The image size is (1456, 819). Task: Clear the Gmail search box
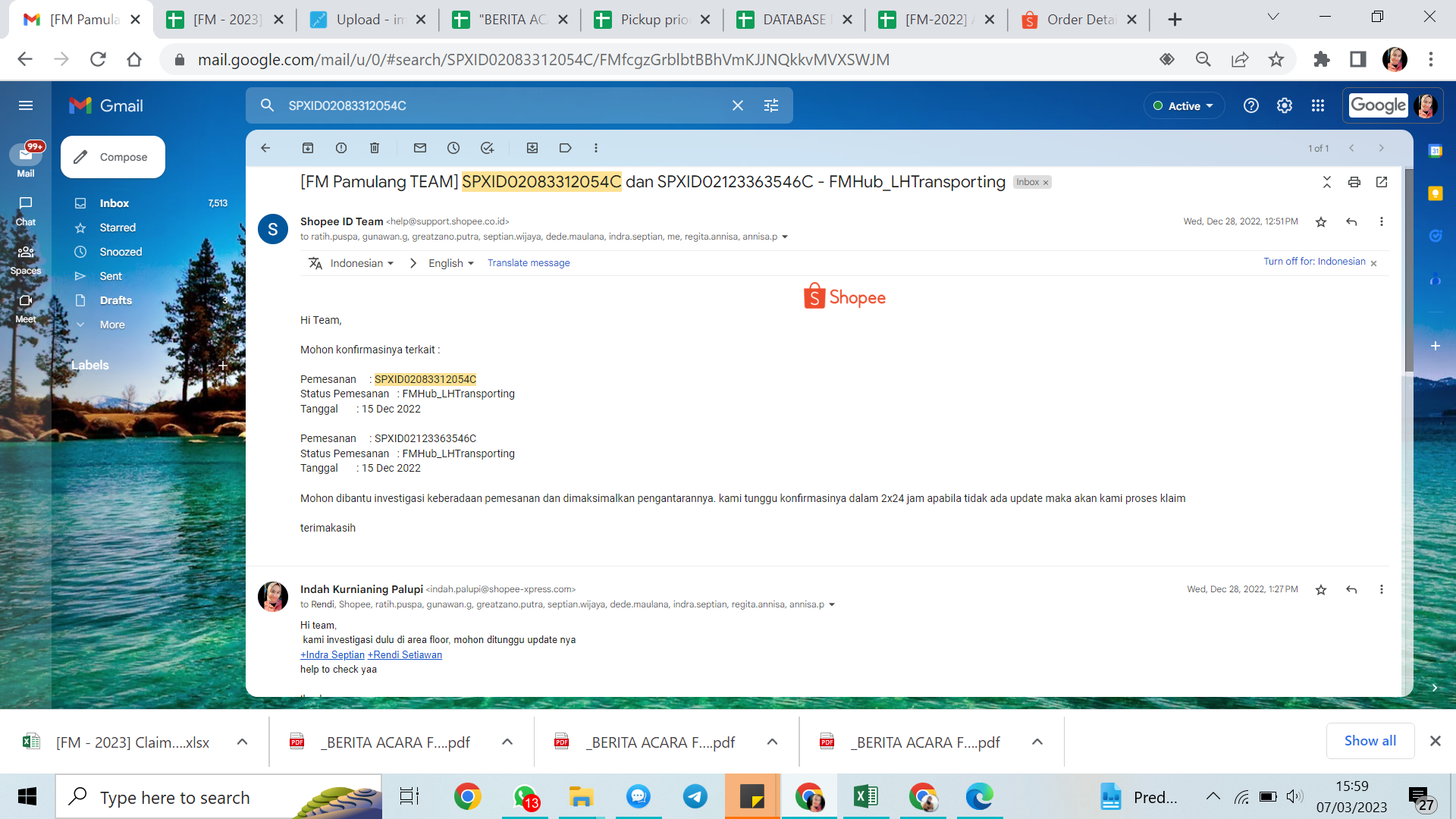click(738, 105)
